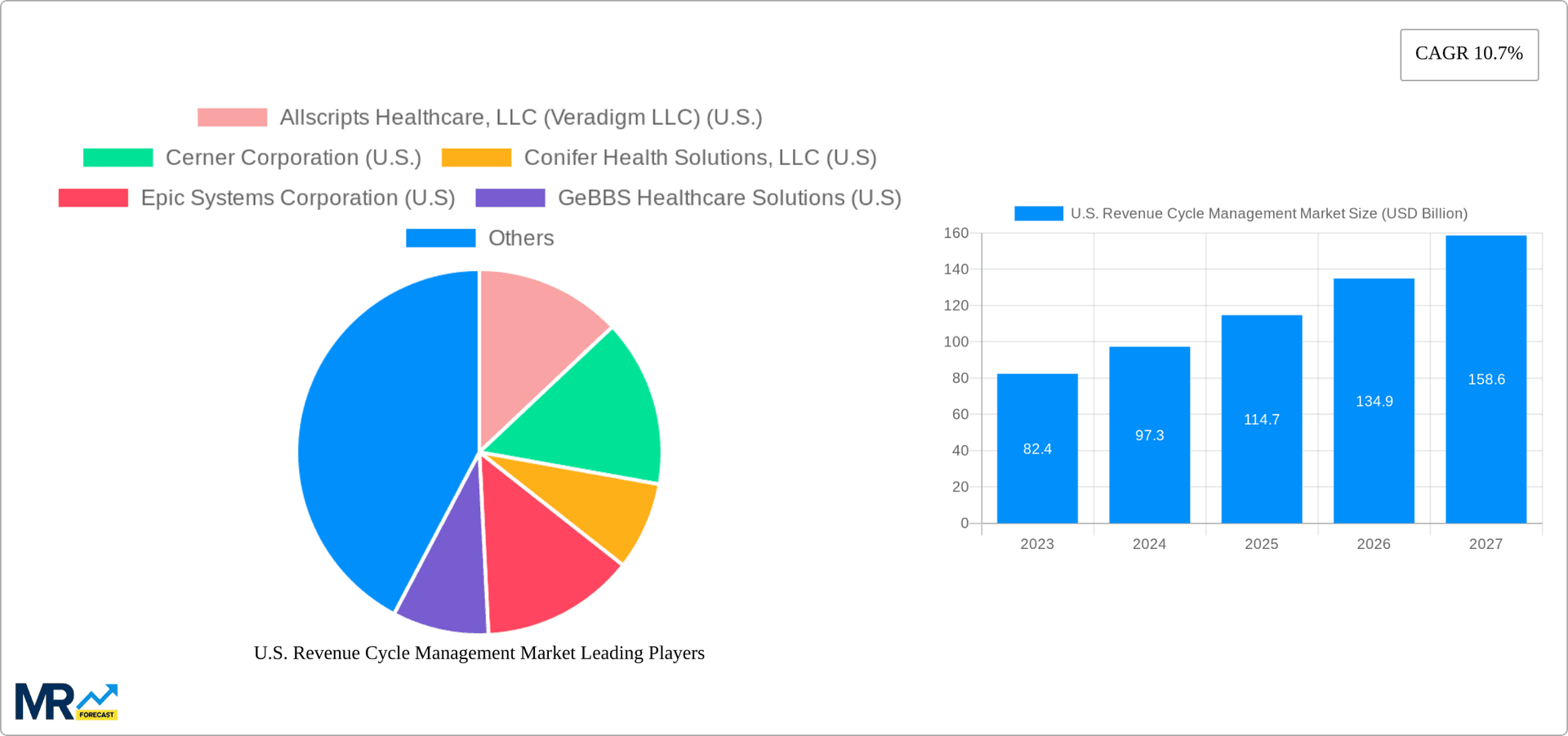Screen dimensions: 1568x736
Task: Click the bar chart legend marker
Action: [x=1038, y=213]
